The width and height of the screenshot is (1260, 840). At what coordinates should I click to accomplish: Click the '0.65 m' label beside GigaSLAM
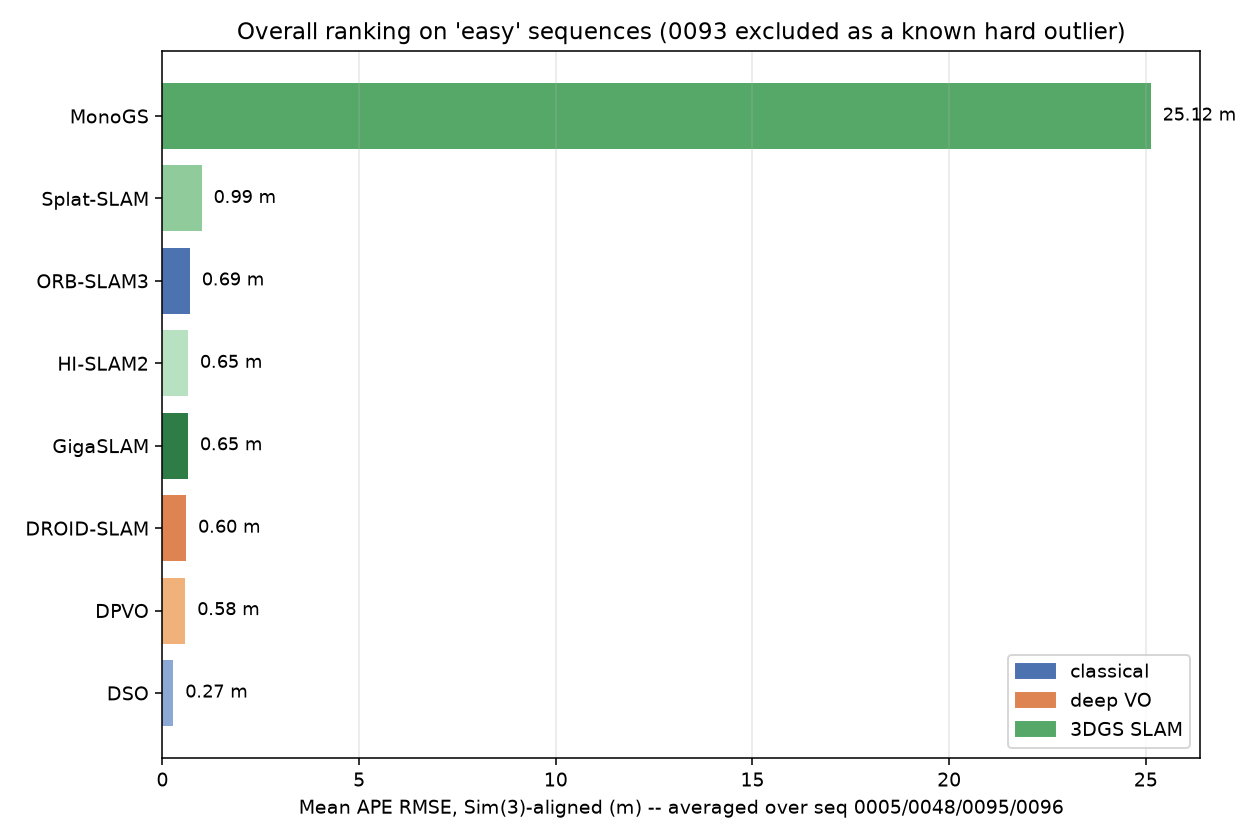click(231, 445)
